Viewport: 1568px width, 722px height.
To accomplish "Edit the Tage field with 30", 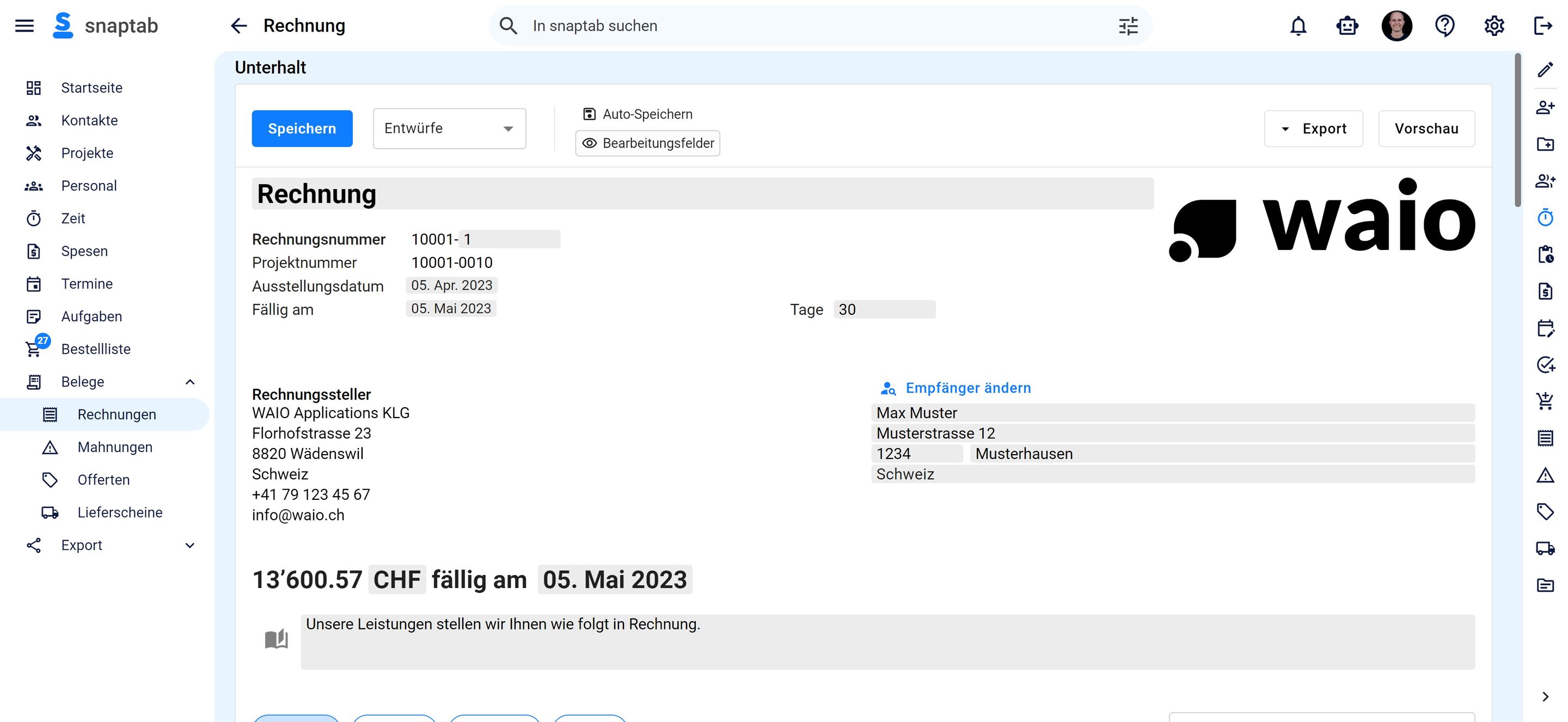I will point(884,309).
